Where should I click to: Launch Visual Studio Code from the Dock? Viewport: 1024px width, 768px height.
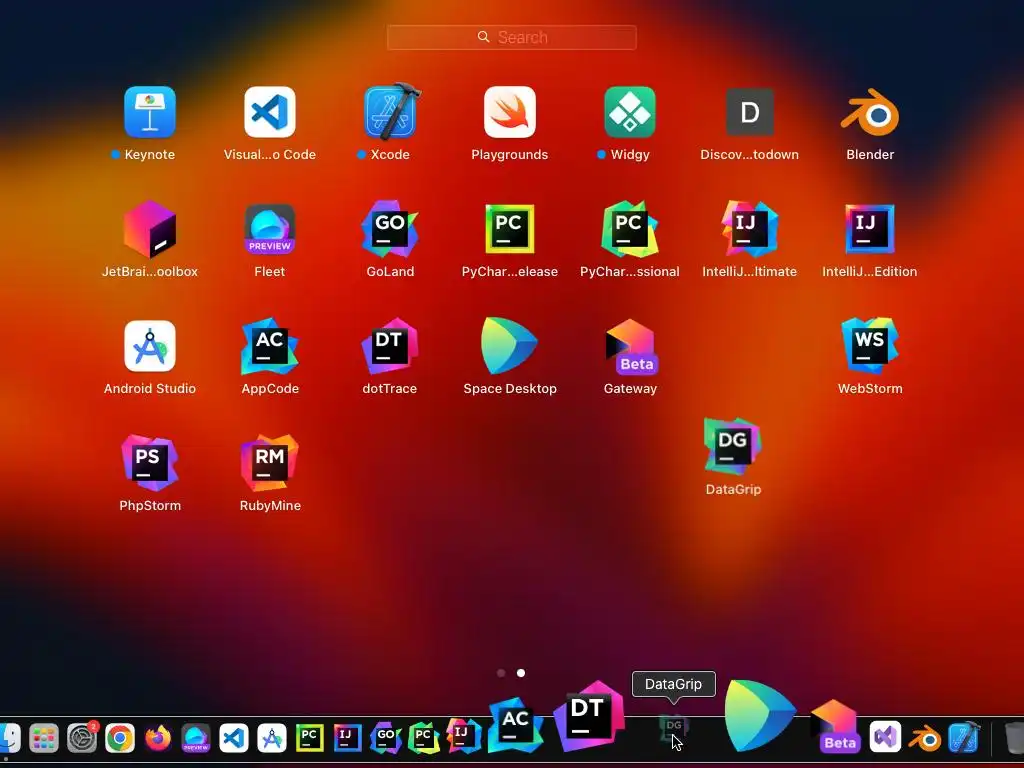click(234, 738)
